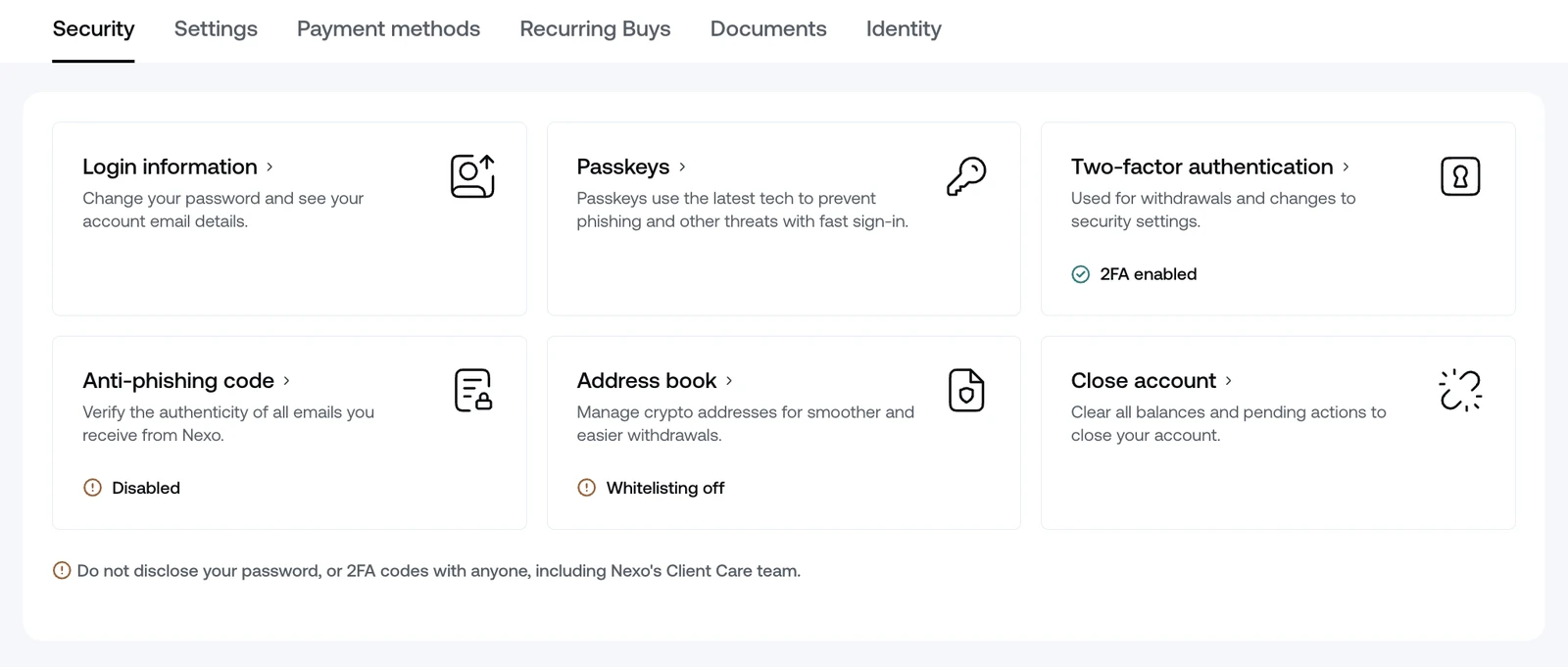Click the '2FA enabled' status text
The width and height of the screenshot is (1568, 667).
(1149, 274)
